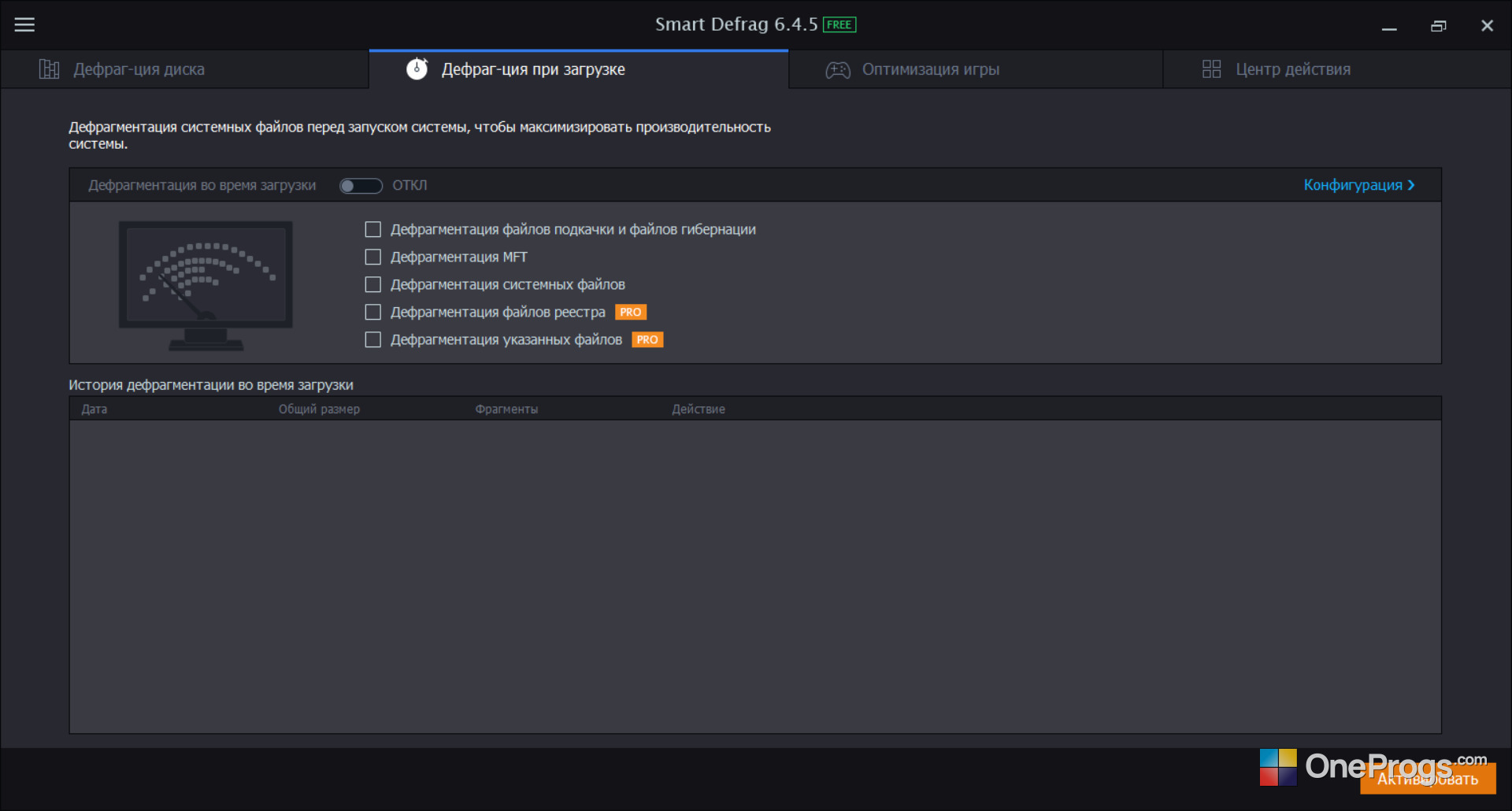Click the Активировать button

[1428, 779]
